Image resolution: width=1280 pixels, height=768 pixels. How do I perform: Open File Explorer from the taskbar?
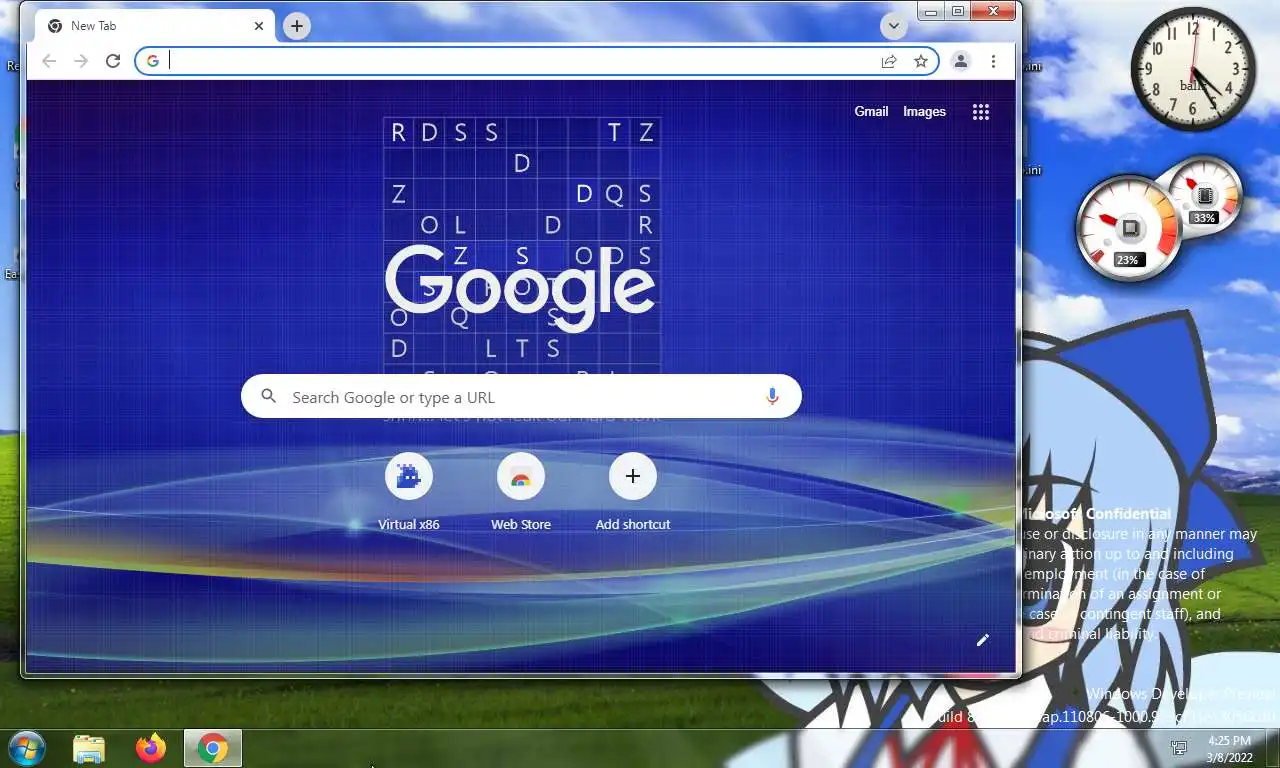[x=89, y=748]
